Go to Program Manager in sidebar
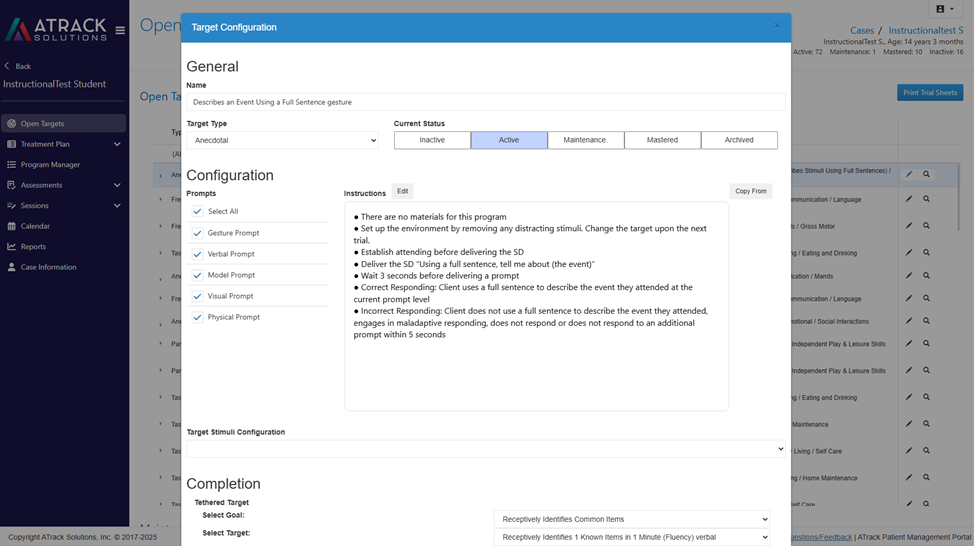The height and width of the screenshot is (546, 975). coord(63,164)
